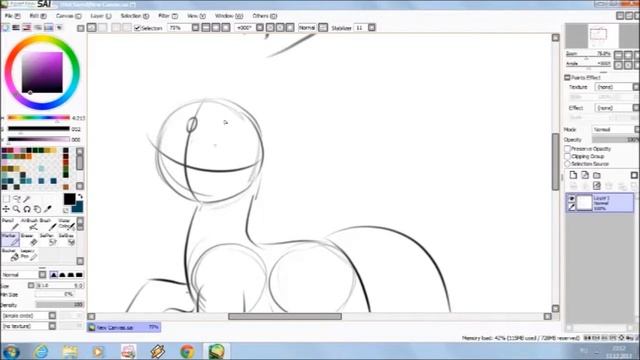Toggle the HSV slider panel icon
640x360 pixels.
pos(27,28)
